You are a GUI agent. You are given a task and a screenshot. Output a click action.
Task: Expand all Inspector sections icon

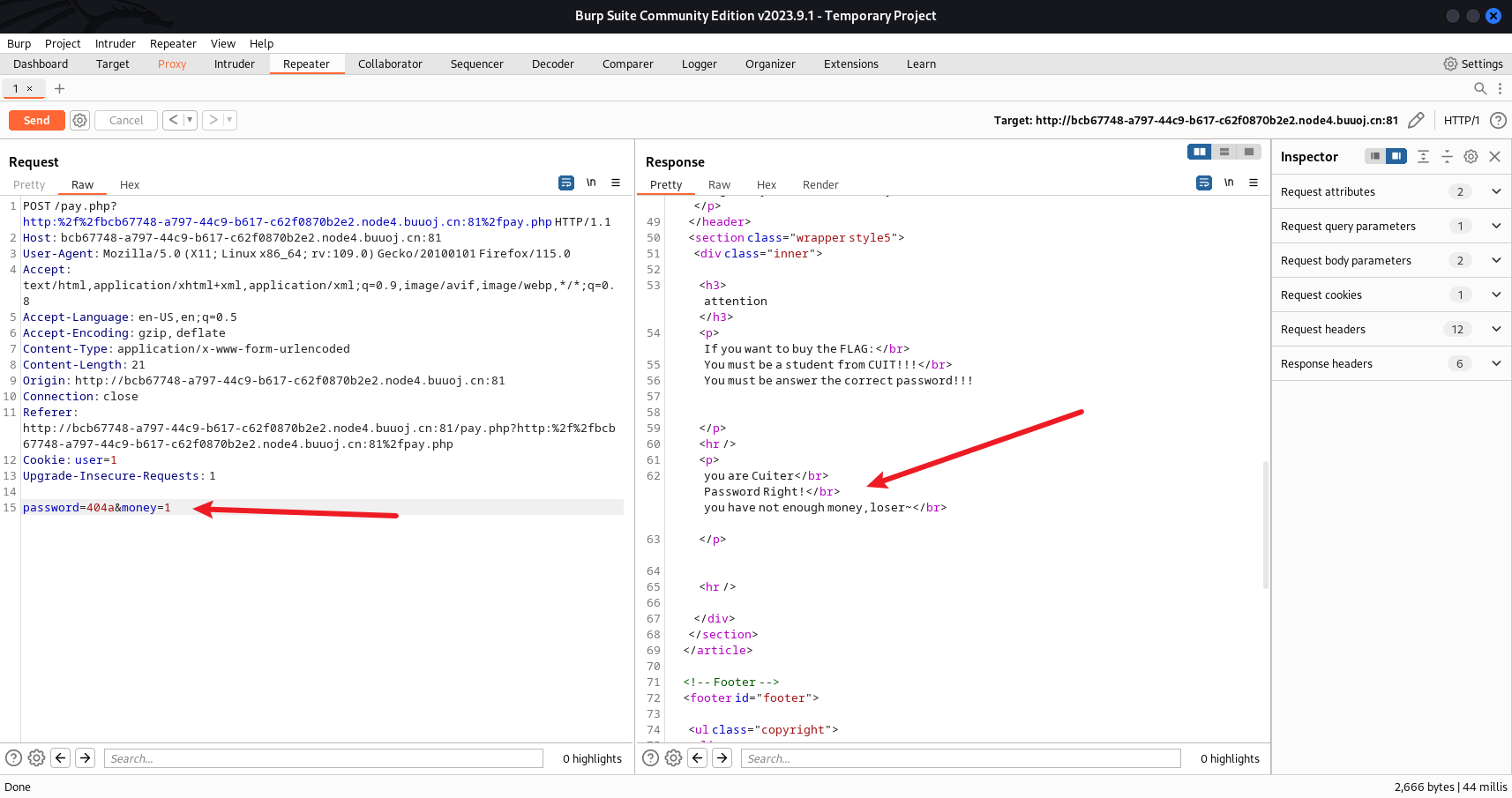tap(1423, 156)
